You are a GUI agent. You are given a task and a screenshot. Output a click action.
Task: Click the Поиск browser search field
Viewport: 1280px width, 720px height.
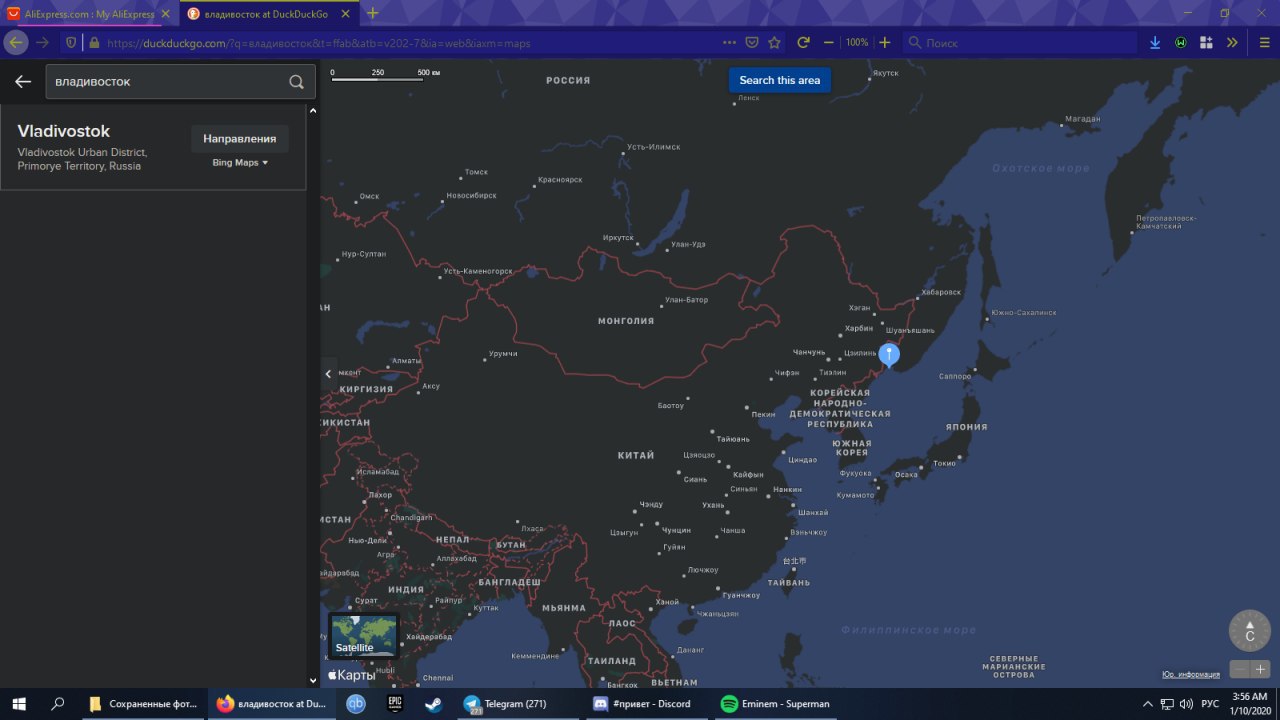click(x=1020, y=43)
